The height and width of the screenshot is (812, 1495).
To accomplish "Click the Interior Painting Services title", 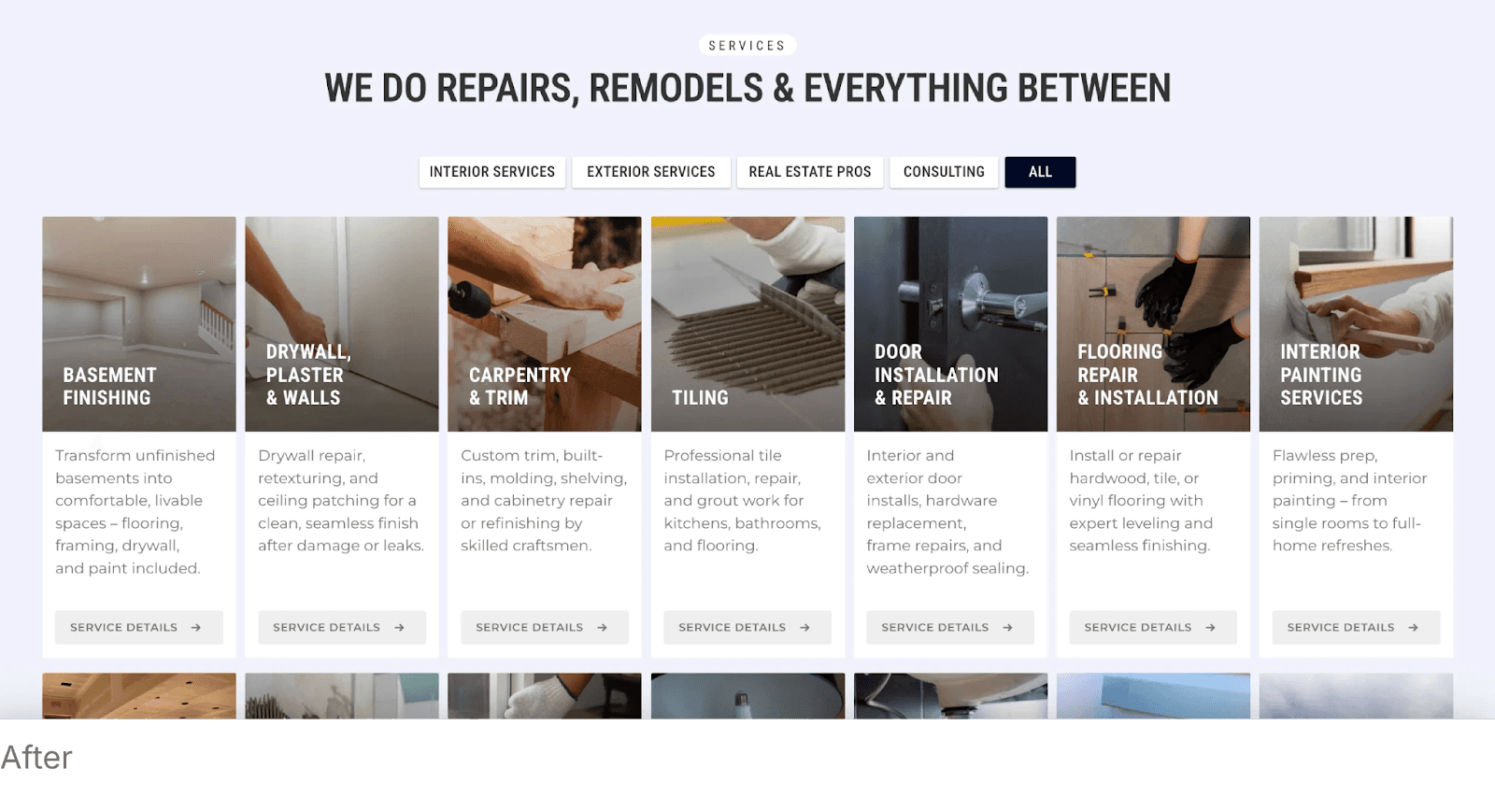I will point(1321,375).
